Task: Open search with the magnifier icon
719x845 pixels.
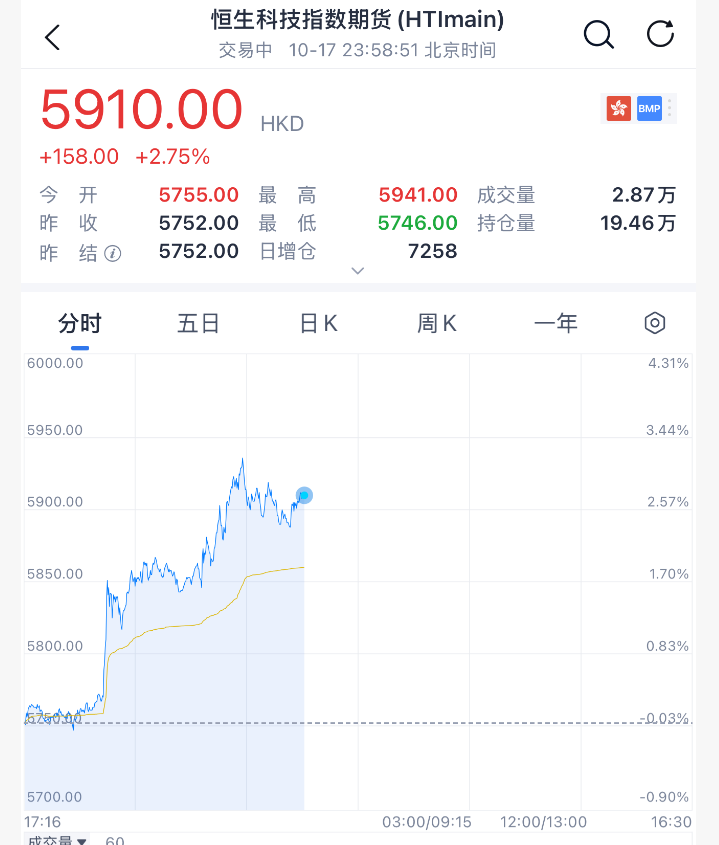Action: 598,35
